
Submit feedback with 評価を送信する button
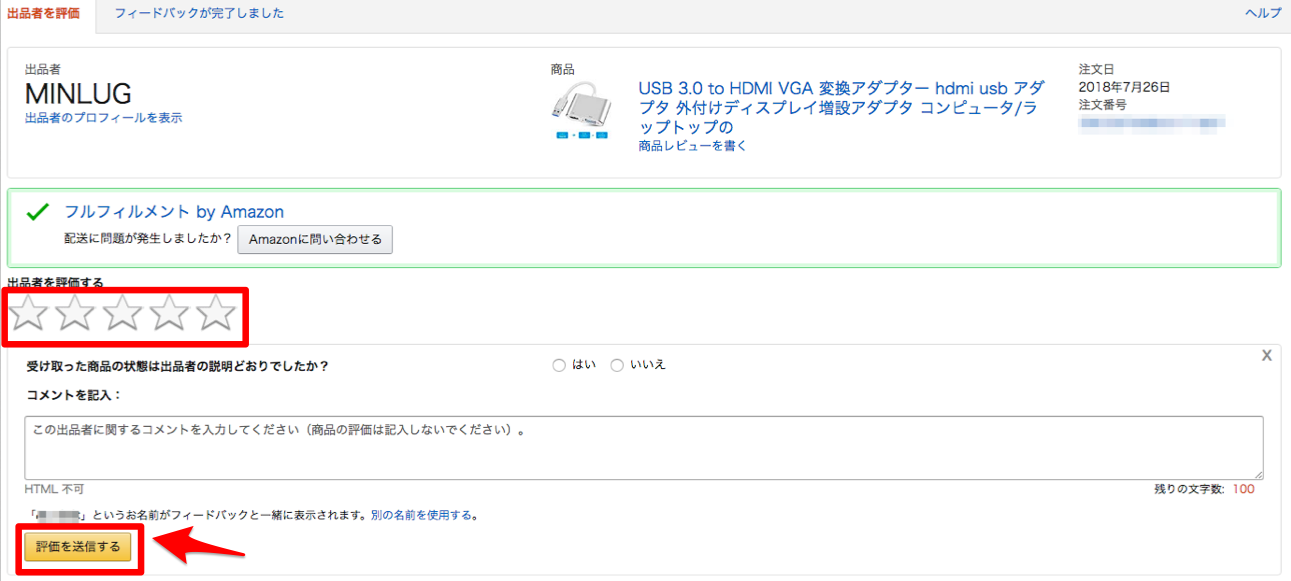click(x=79, y=547)
